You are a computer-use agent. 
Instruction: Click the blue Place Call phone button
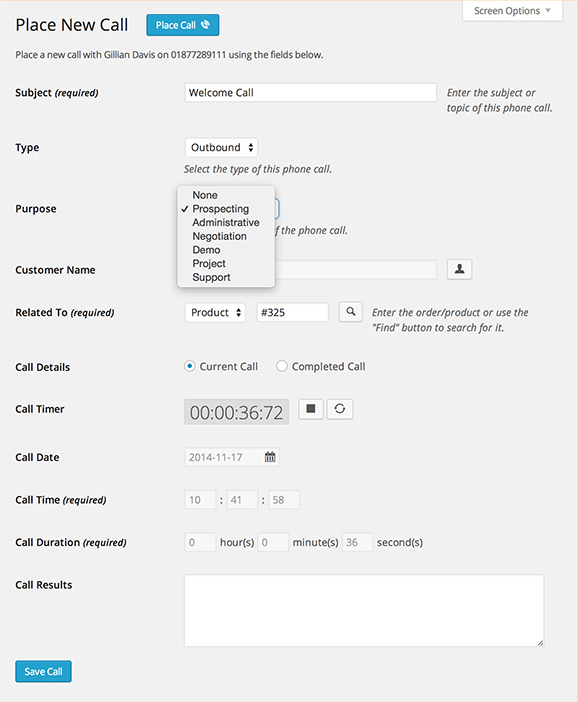click(x=183, y=25)
